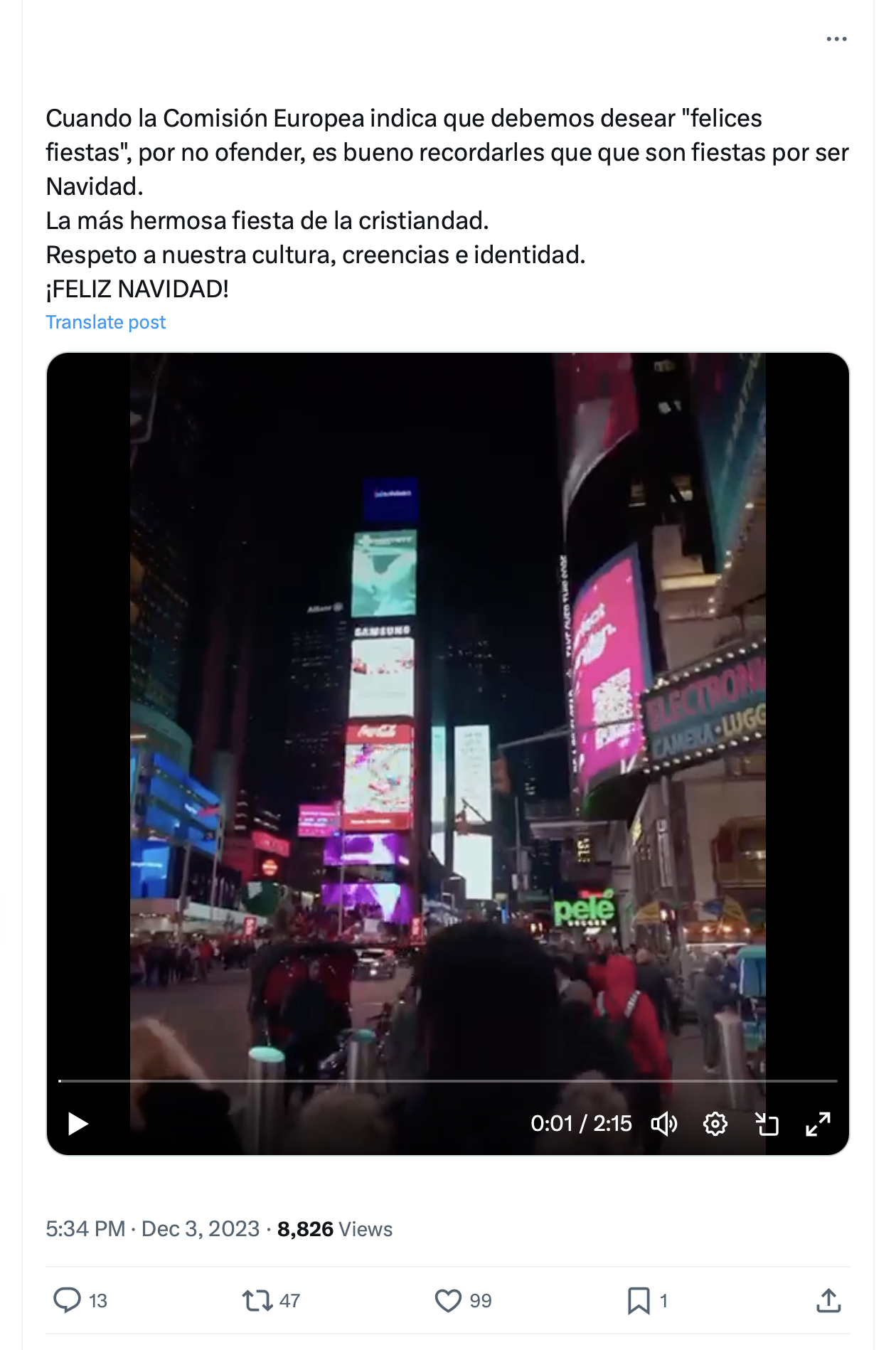Click the 47 reposts count
Viewport: 896px width, 1350px height.
click(289, 1301)
